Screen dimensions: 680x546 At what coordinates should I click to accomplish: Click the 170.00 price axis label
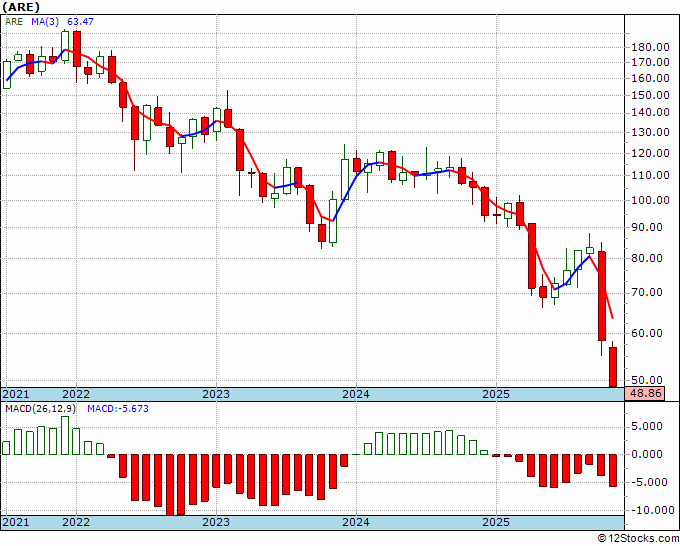[651, 62]
